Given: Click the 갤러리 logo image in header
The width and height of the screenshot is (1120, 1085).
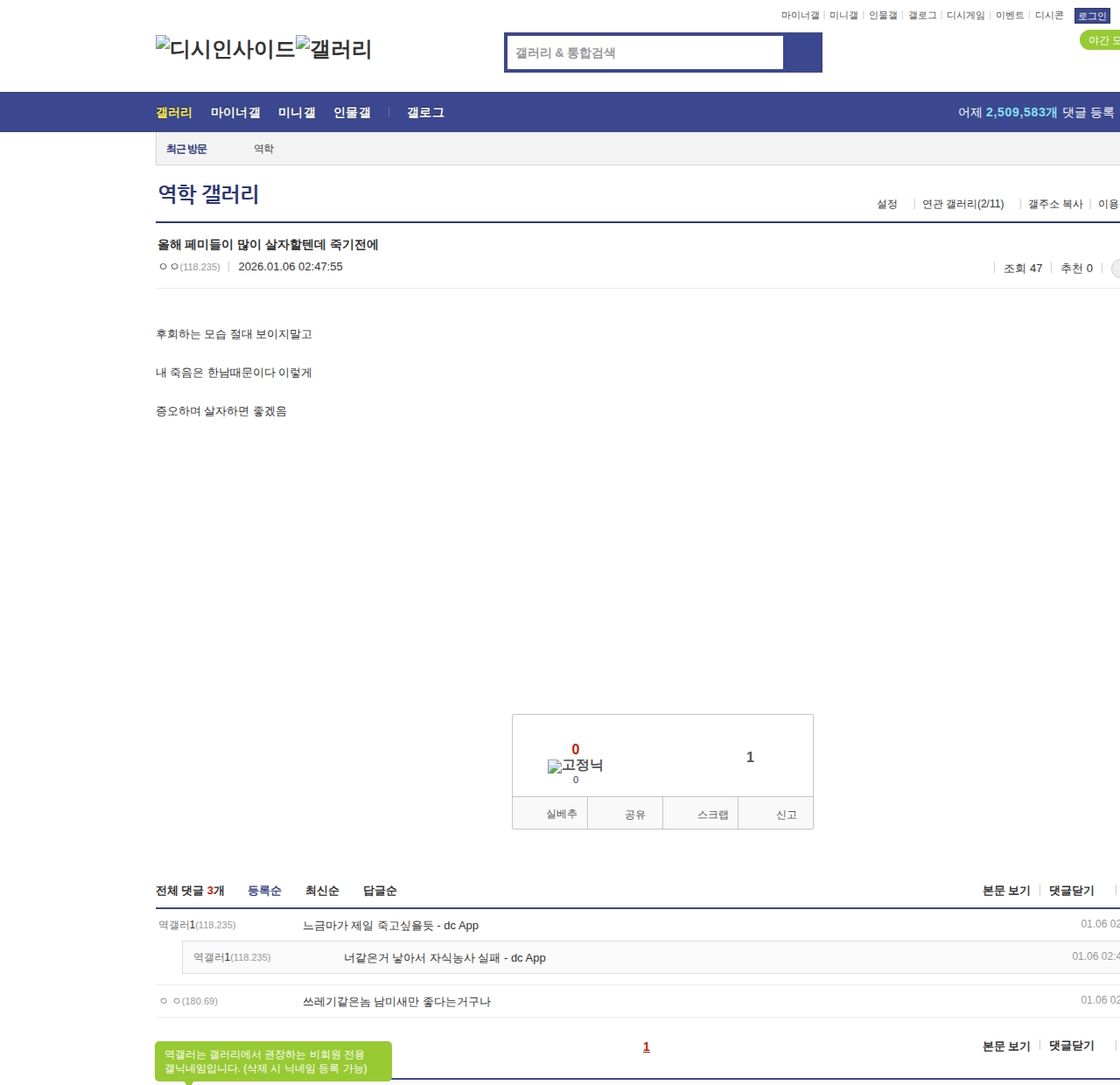Looking at the screenshot, I should click(333, 49).
